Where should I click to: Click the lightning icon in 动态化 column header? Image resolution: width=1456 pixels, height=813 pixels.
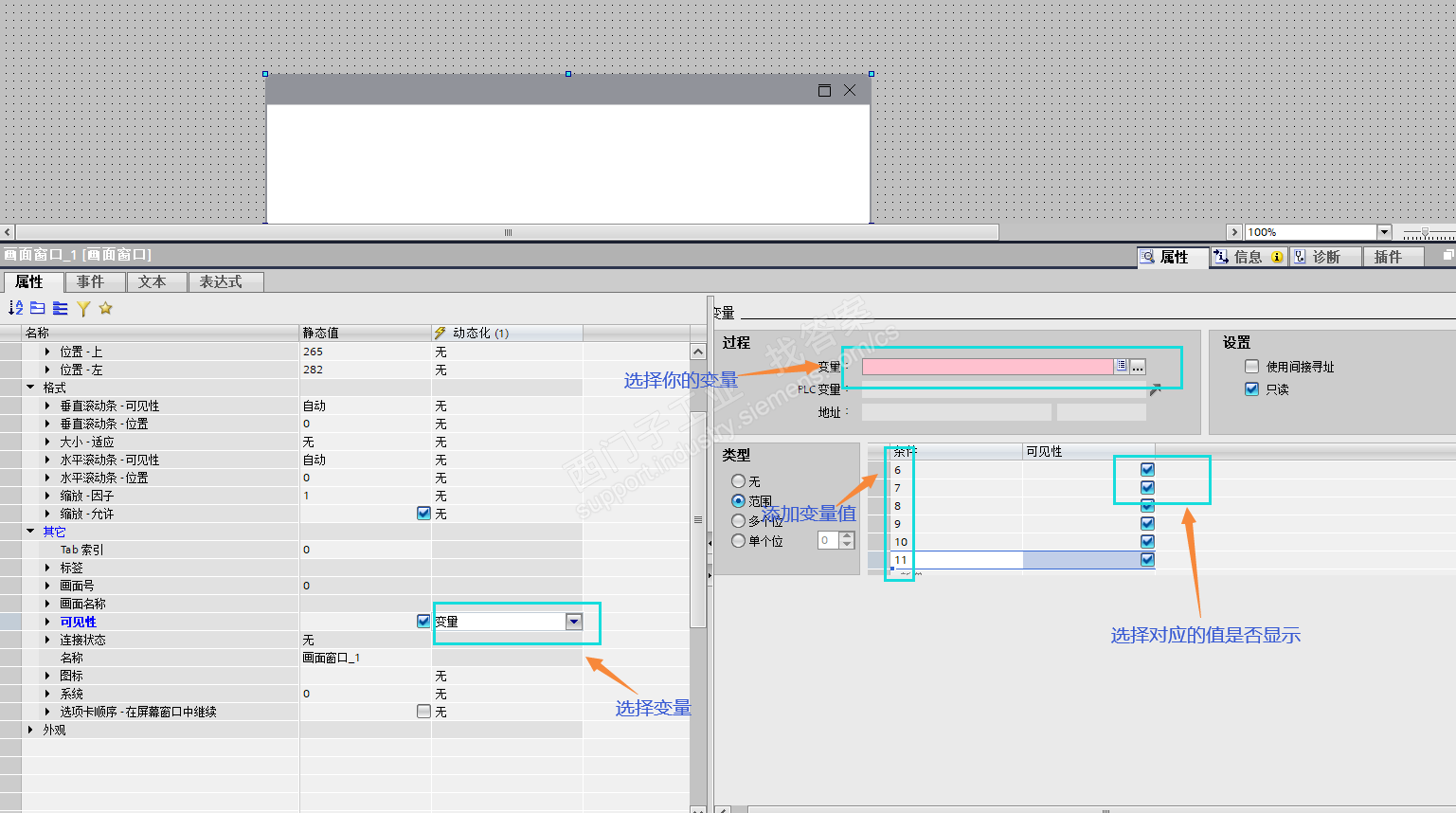click(x=440, y=333)
